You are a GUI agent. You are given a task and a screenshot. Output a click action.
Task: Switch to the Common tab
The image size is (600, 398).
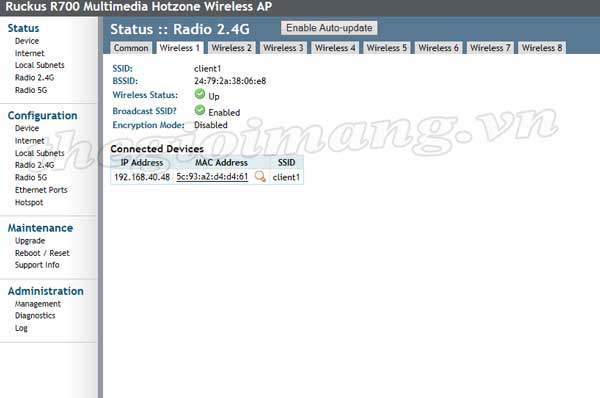131,48
